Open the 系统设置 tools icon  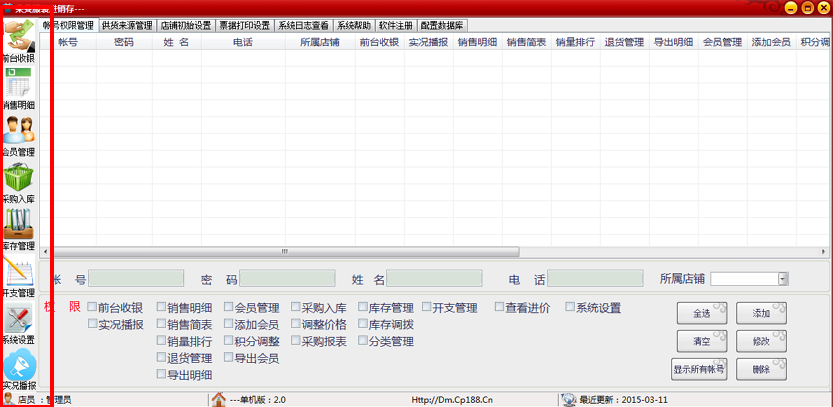click(x=19, y=317)
